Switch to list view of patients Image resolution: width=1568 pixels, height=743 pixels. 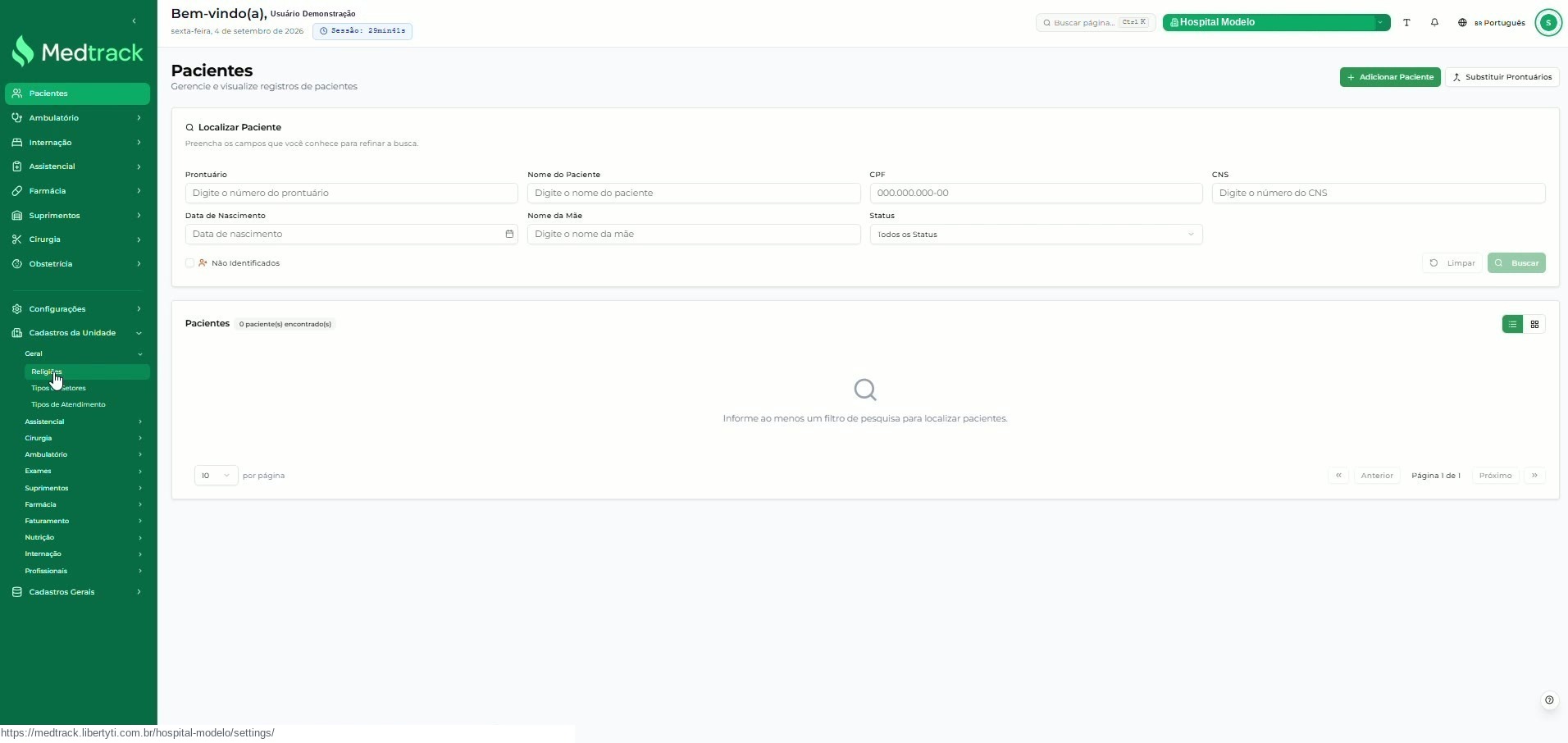(1512, 324)
